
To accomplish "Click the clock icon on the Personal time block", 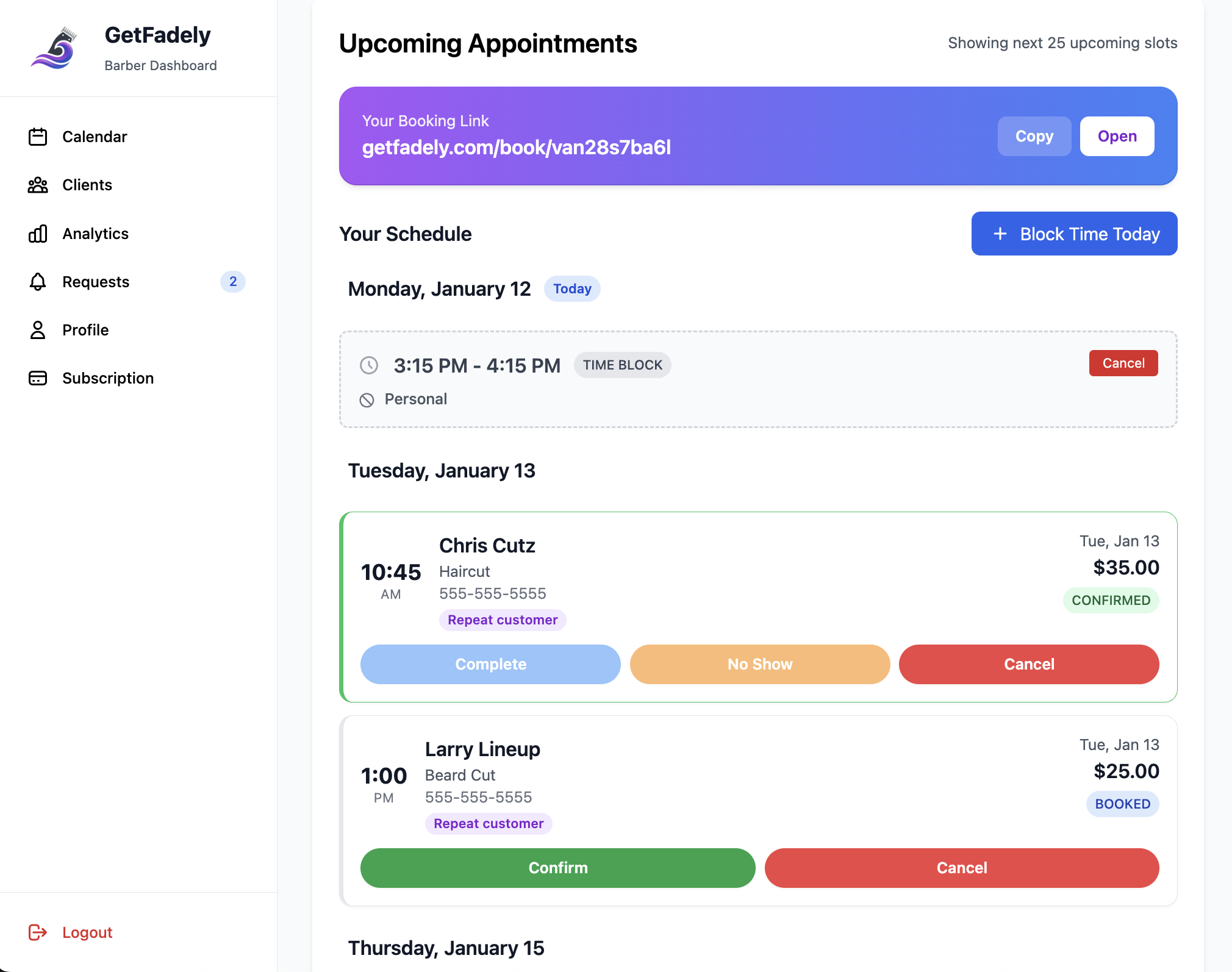I will click(369, 366).
